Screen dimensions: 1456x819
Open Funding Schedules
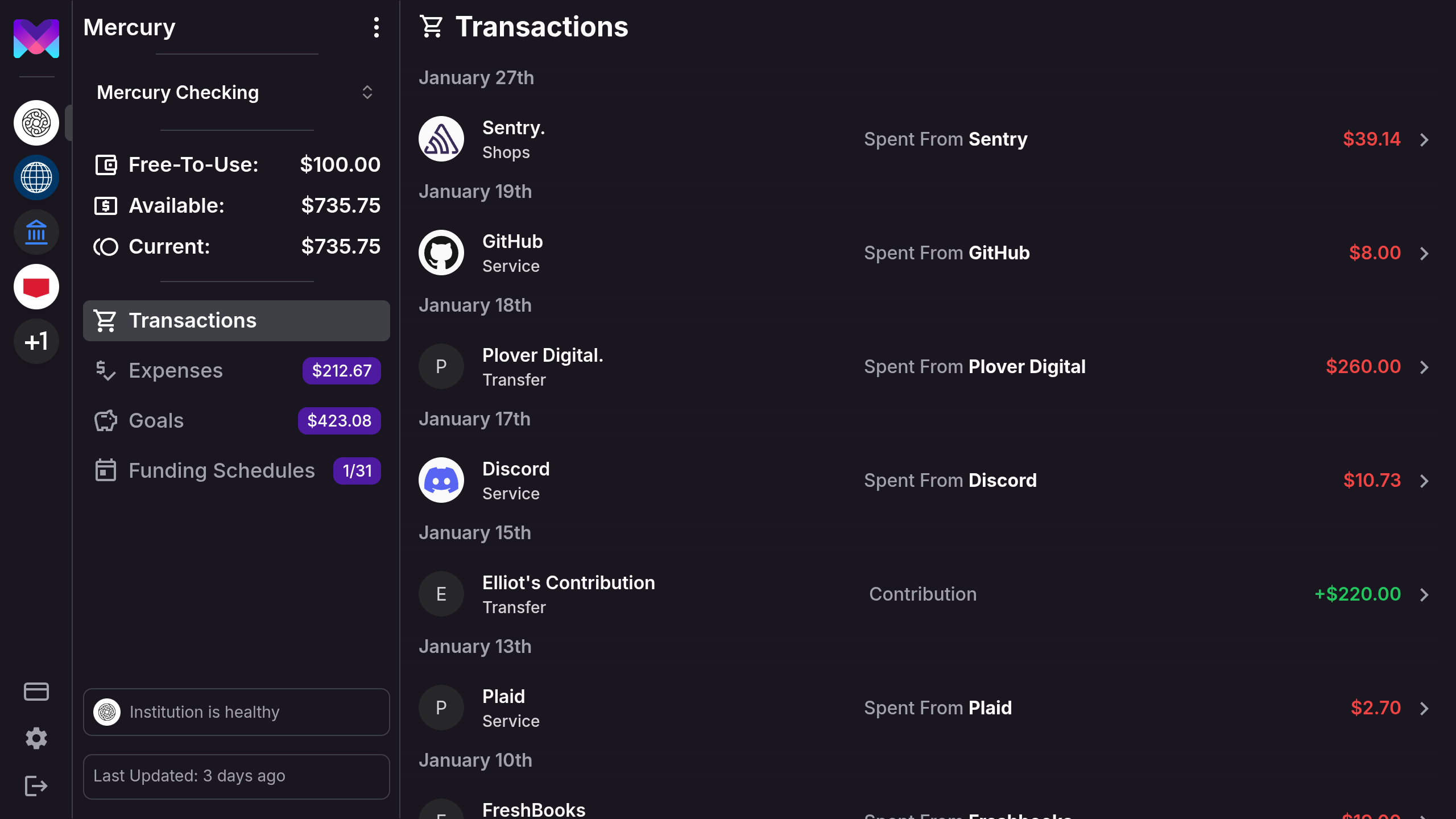(222, 470)
